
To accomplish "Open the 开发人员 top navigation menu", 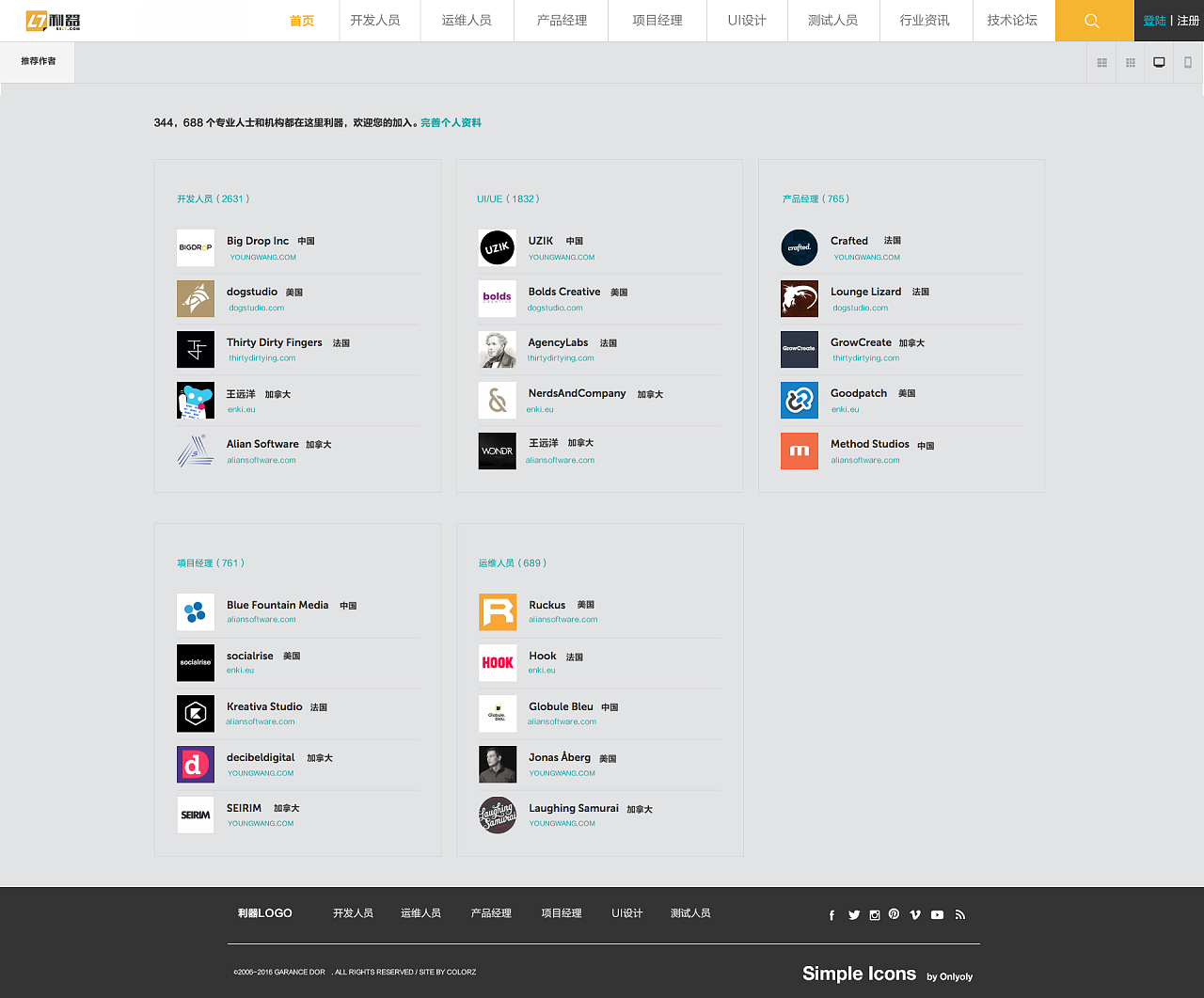I will pos(374,21).
